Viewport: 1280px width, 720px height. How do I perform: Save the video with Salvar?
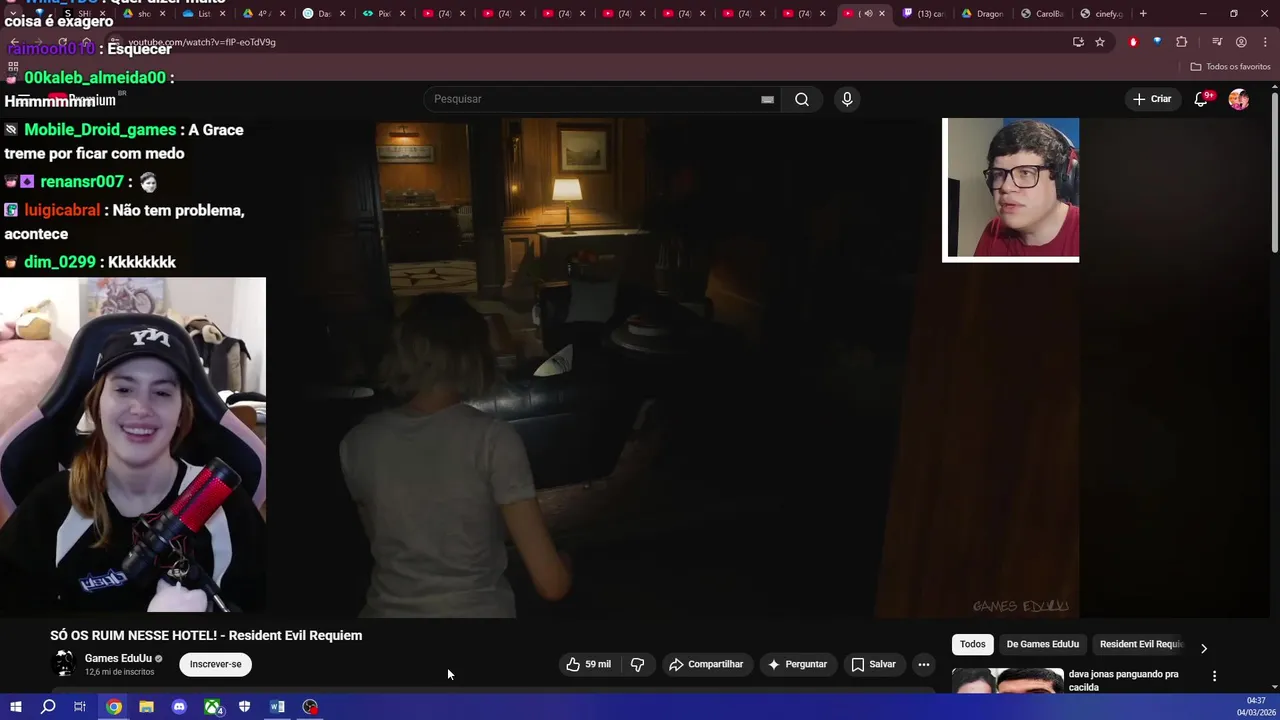873,664
